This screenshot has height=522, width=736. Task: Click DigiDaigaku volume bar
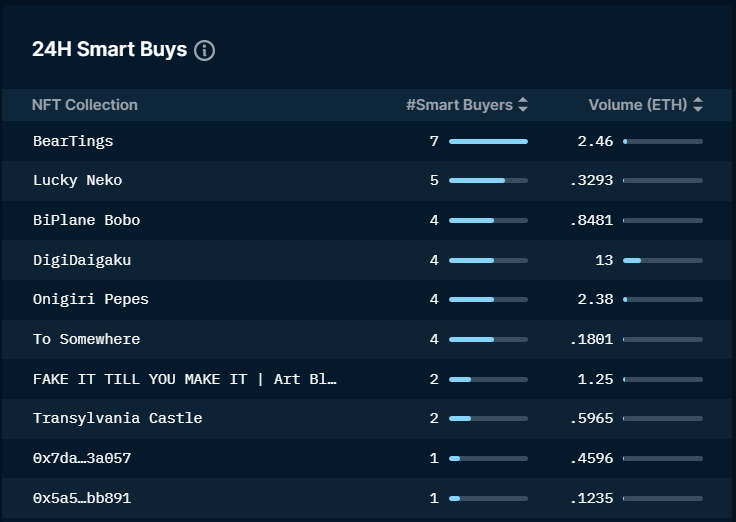click(x=662, y=260)
